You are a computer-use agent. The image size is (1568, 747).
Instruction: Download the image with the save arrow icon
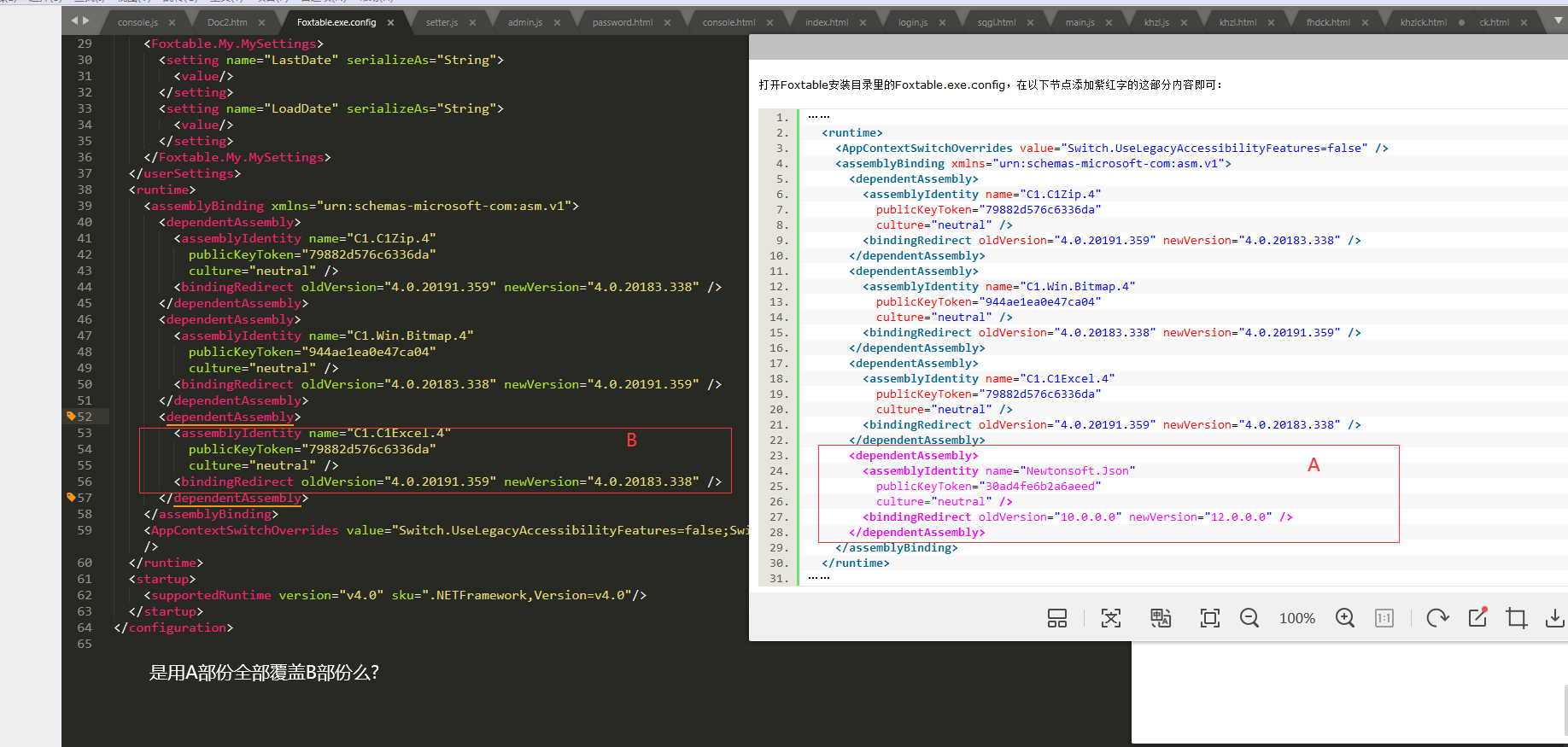(x=1555, y=618)
